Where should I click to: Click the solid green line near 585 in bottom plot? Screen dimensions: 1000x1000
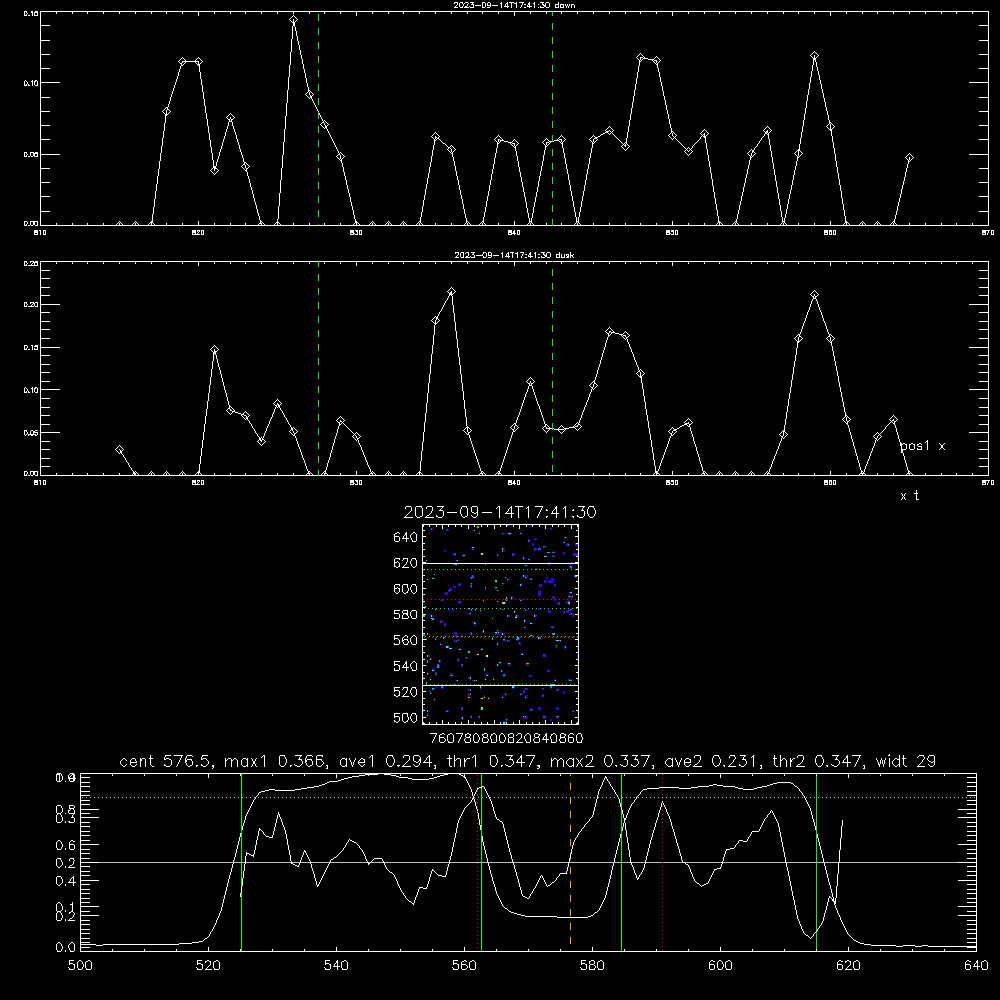(x=621, y=861)
